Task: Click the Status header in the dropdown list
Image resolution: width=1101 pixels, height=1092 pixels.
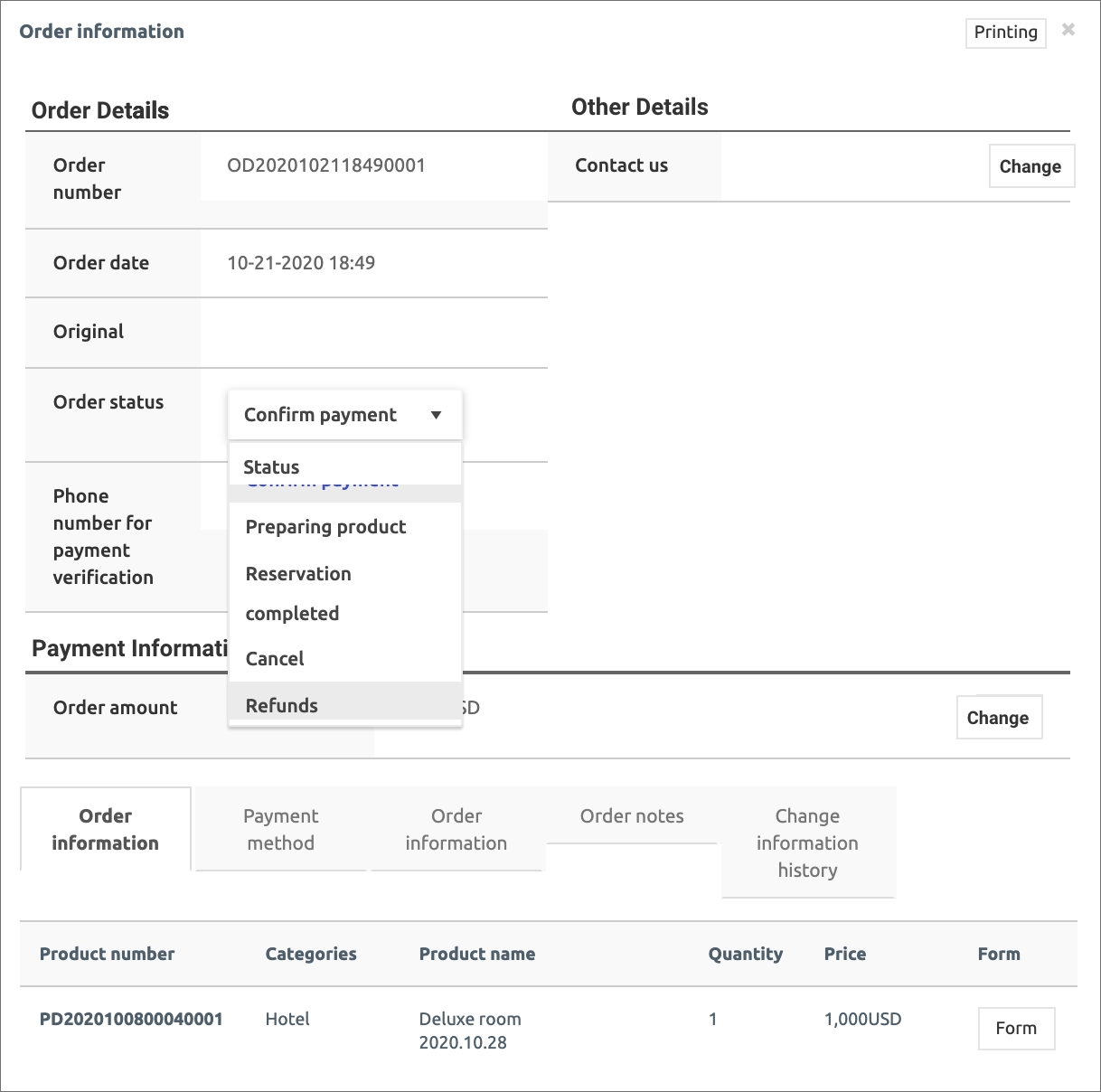Action: tap(271, 467)
